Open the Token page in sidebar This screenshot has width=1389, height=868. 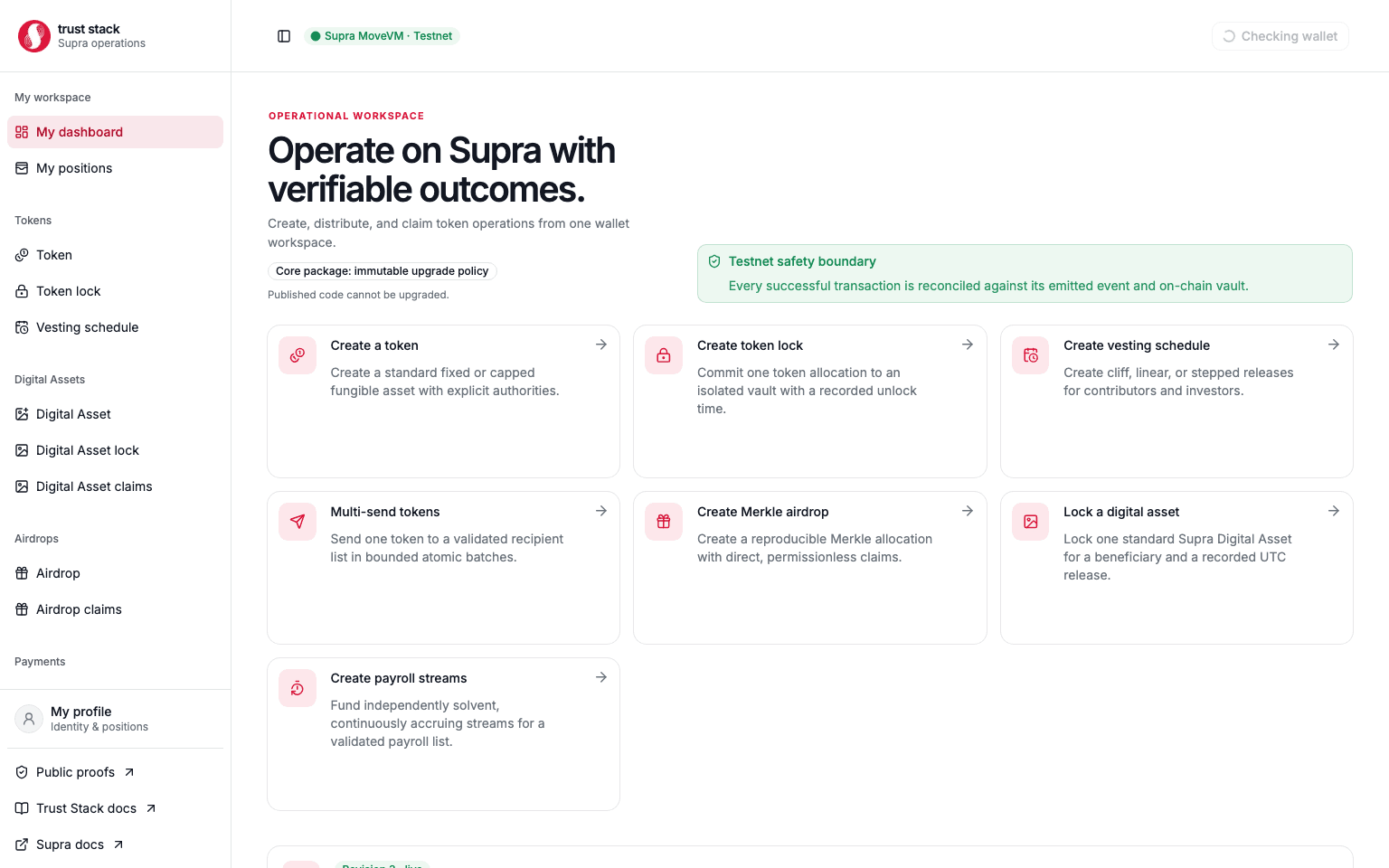(x=116, y=255)
